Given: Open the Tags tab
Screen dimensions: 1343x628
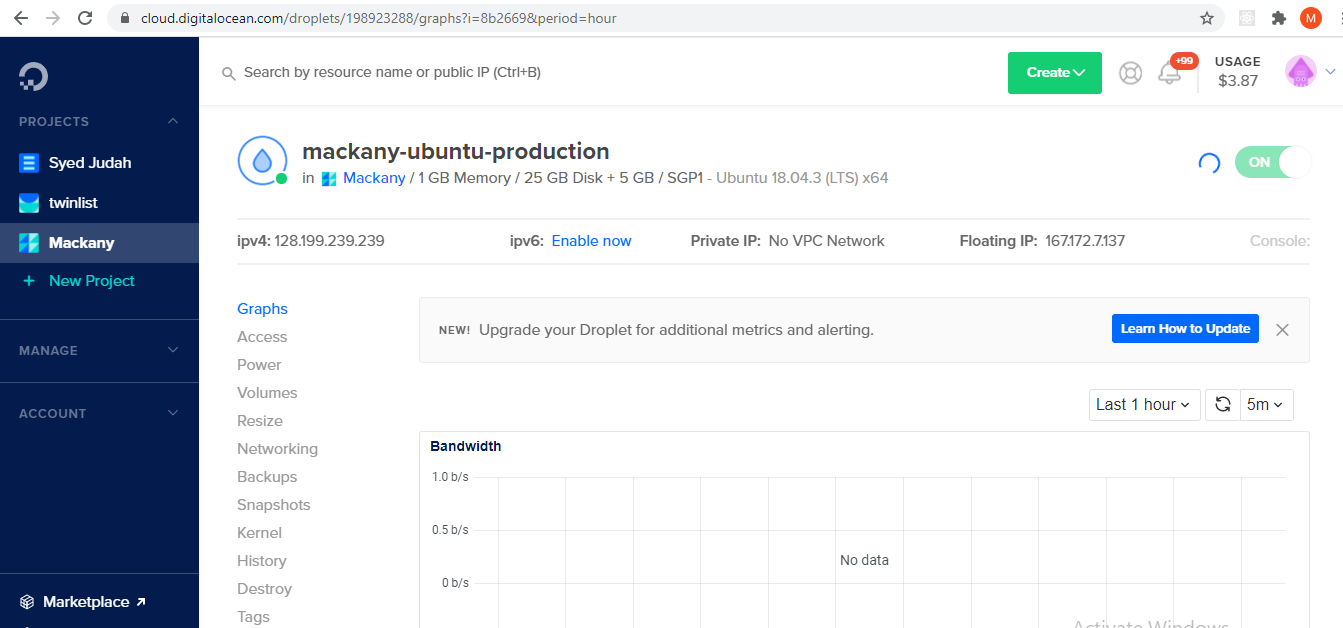Looking at the screenshot, I should coord(253,617).
